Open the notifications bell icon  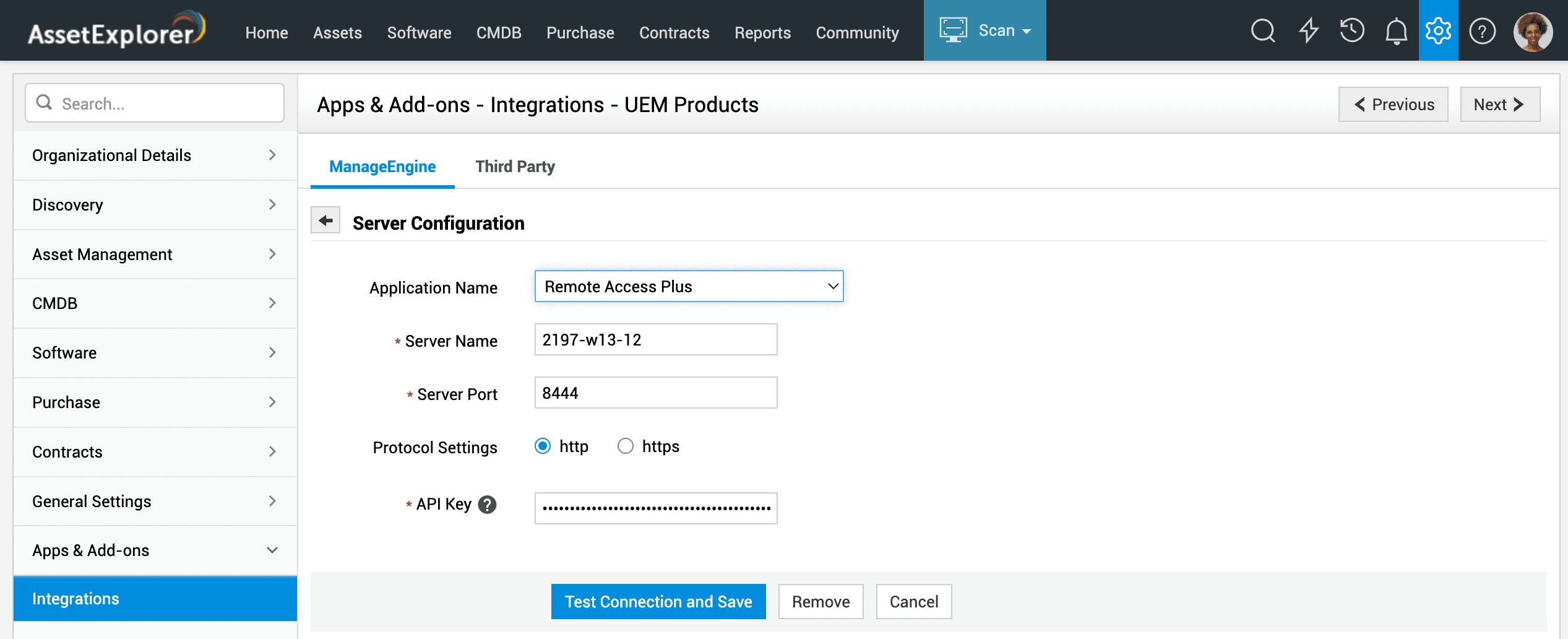tap(1396, 31)
